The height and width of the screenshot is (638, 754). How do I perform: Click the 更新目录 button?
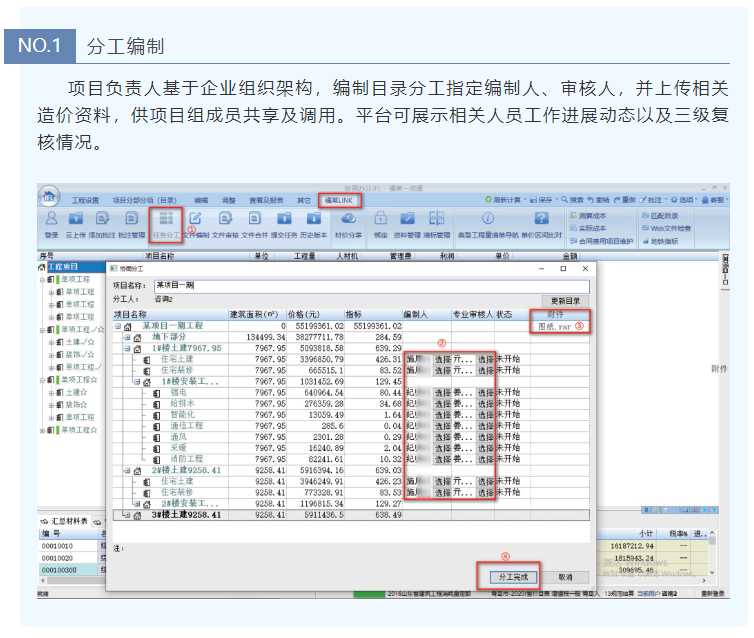point(566,301)
